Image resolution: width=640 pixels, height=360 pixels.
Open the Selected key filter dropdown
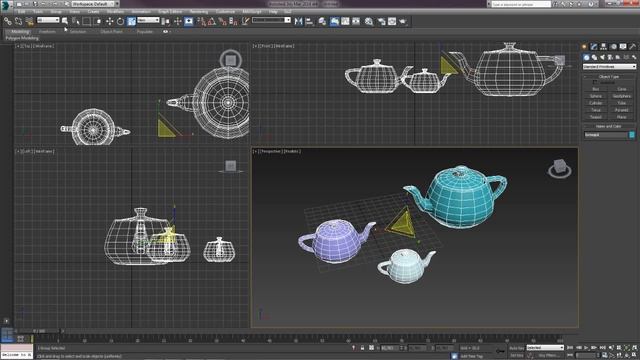[x=545, y=348]
